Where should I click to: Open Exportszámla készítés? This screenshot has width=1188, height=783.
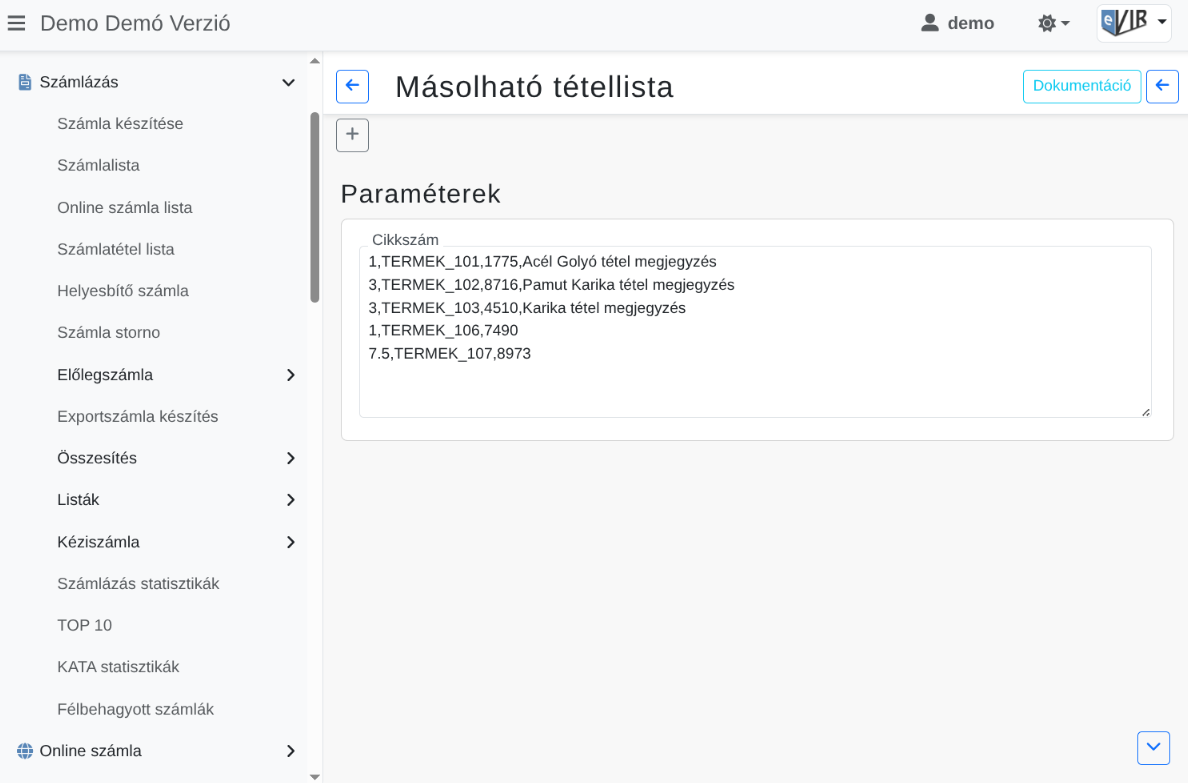pos(138,416)
